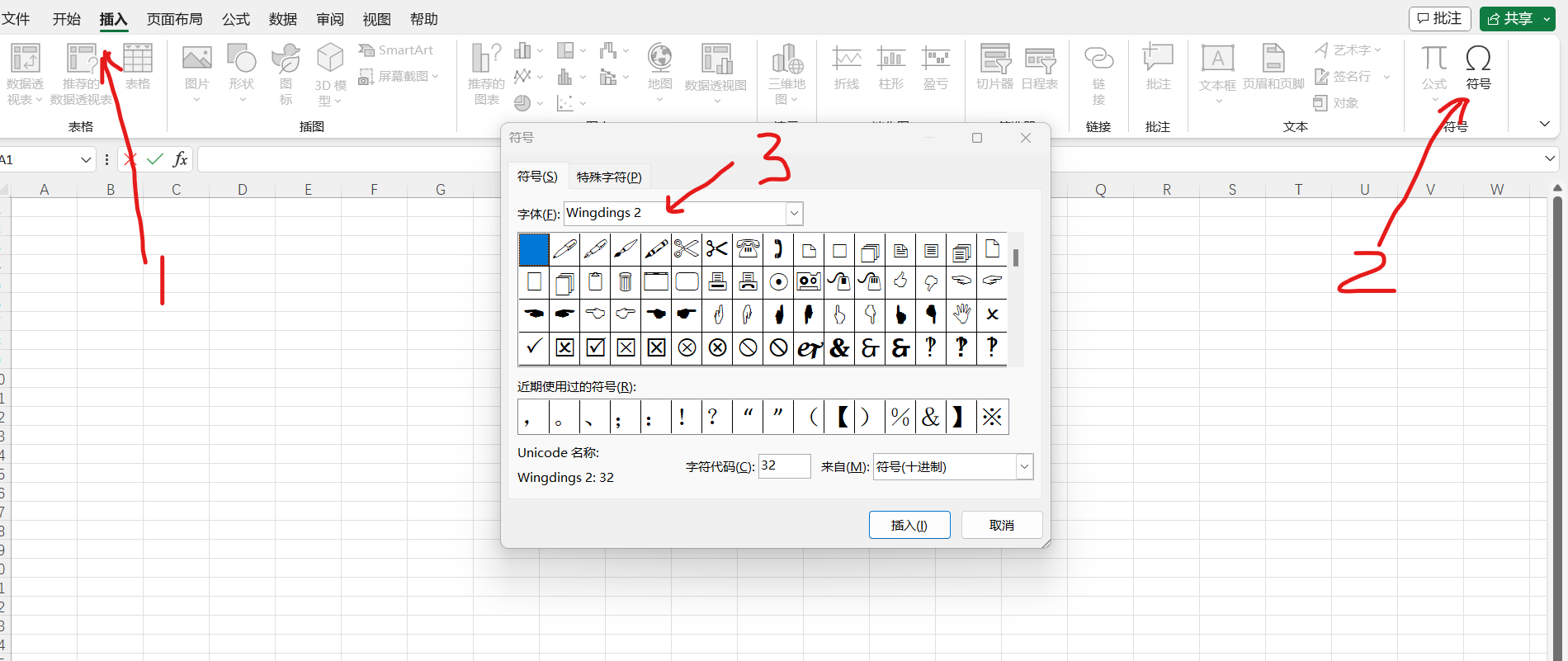This screenshot has width=1568, height=661.
Task: Switch to the 页面布局 tab
Action: click(x=175, y=19)
